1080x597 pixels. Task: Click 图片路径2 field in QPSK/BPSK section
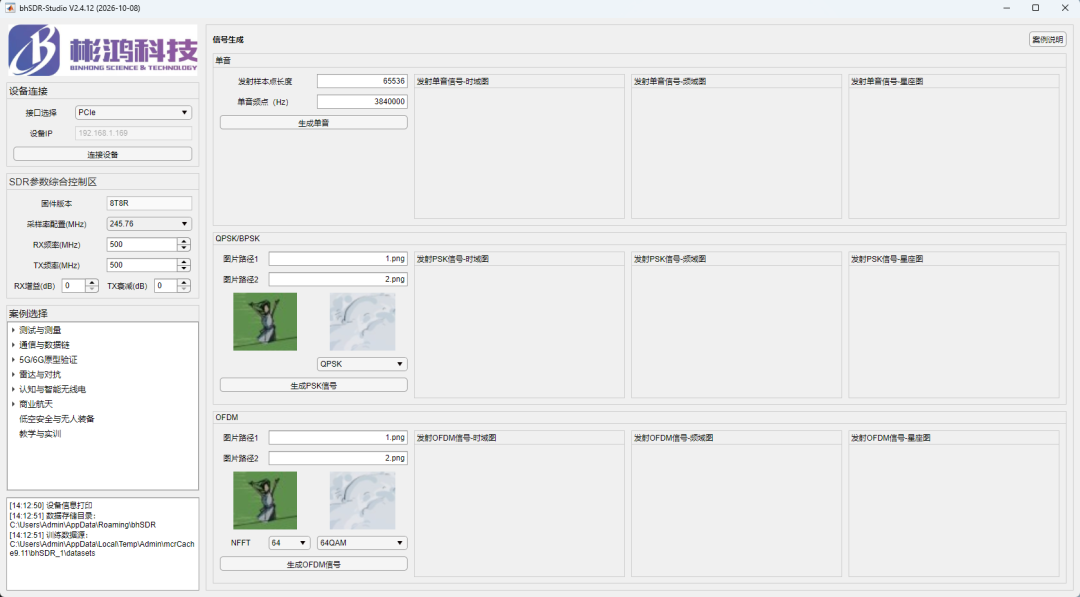(338, 279)
